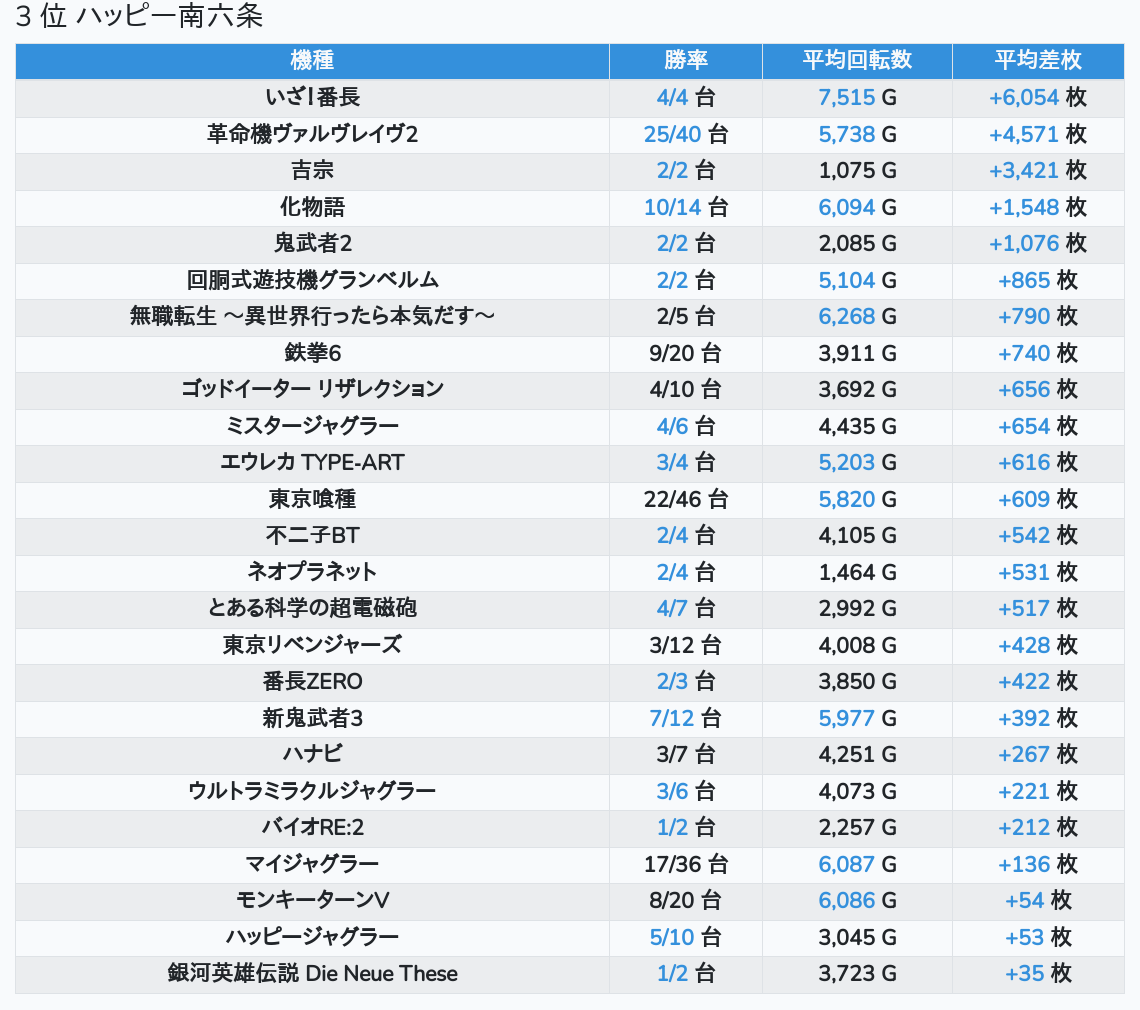Select the 吉宗 machine row
The image size is (1140, 1010).
coord(312,171)
